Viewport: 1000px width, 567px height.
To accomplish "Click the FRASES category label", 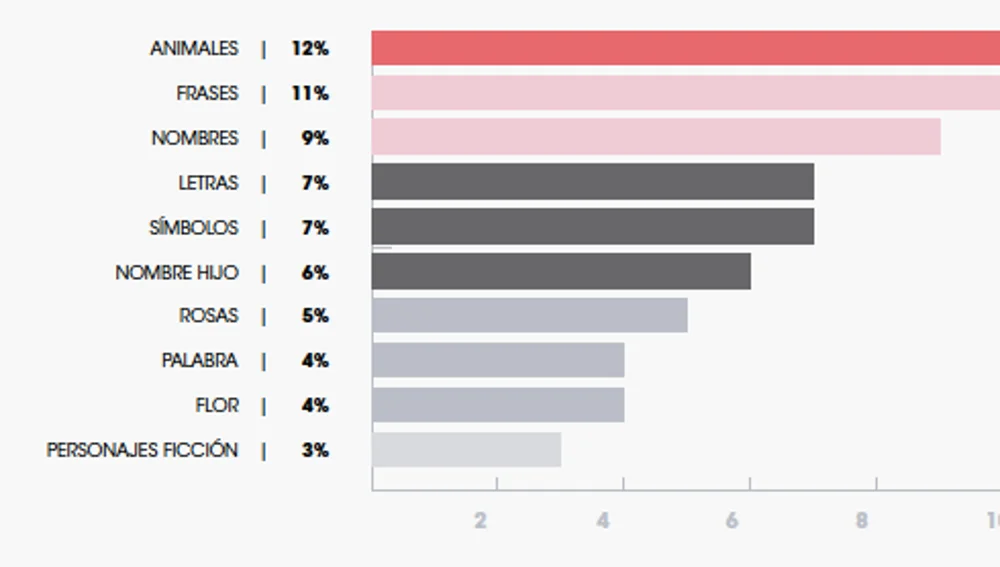I will coord(207,93).
